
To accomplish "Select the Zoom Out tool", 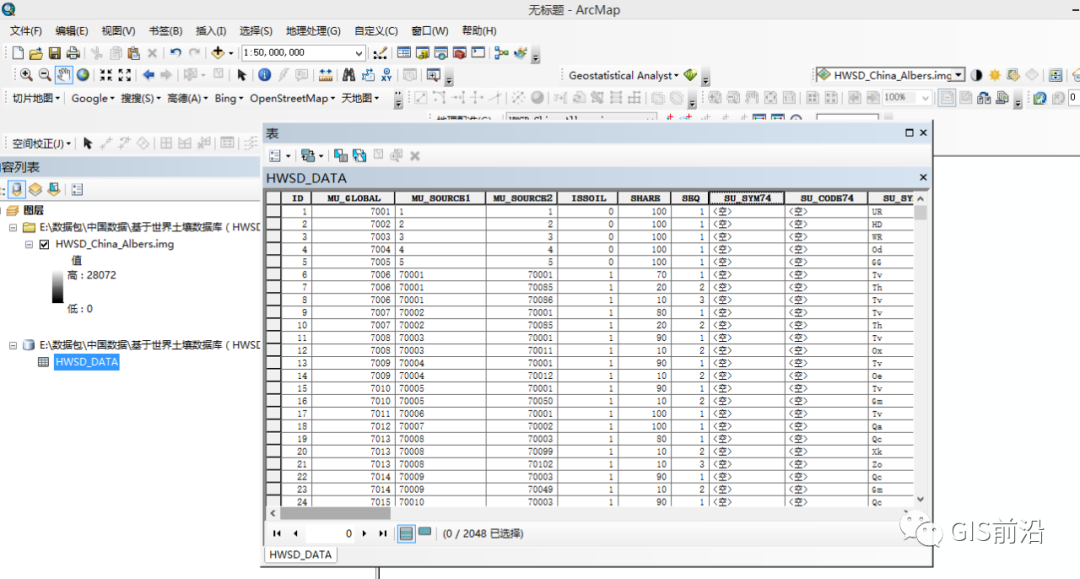I will click(x=45, y=75).
